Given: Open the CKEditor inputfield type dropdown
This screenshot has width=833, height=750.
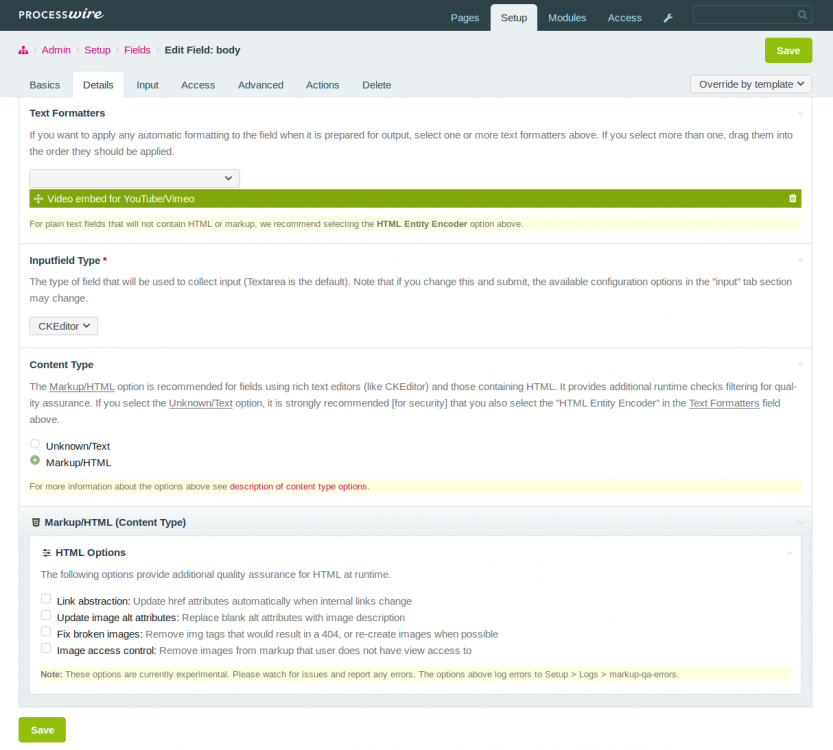Looking at the screenshot, I should (64, 326).
